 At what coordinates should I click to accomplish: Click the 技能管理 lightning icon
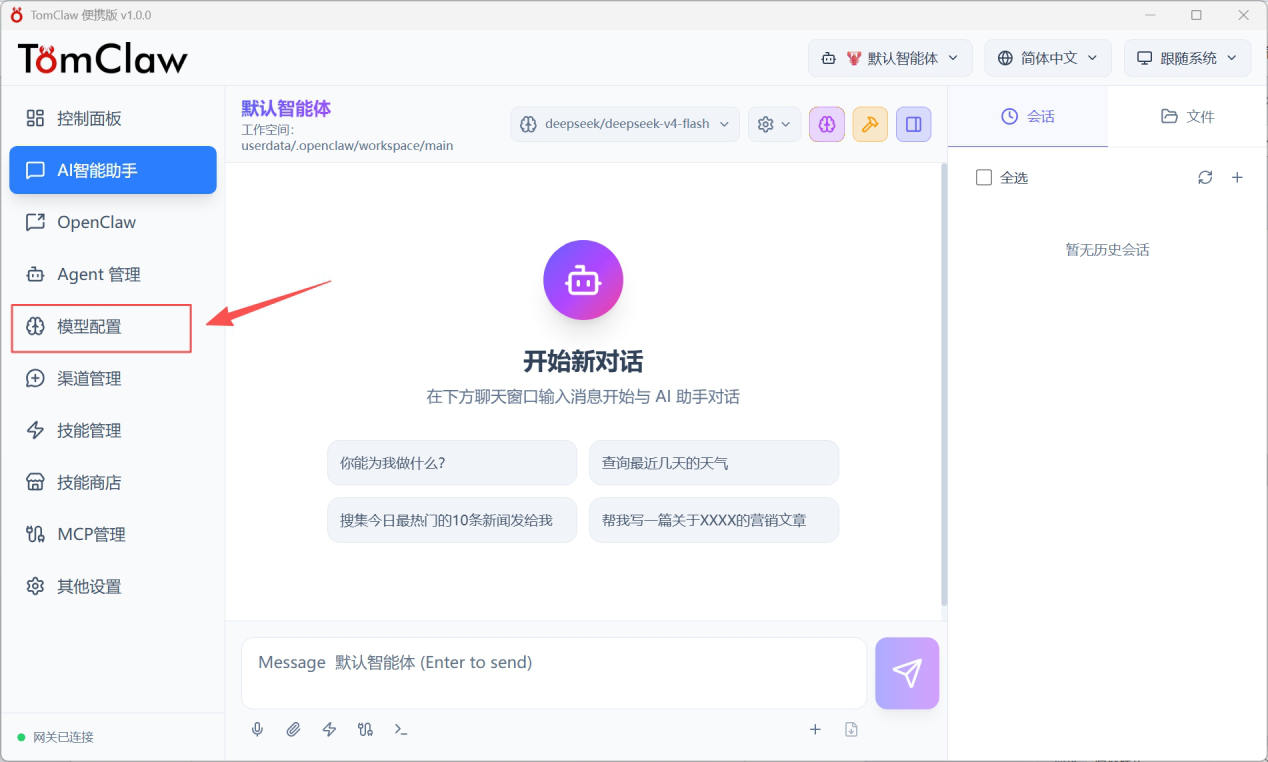[35, 430]
